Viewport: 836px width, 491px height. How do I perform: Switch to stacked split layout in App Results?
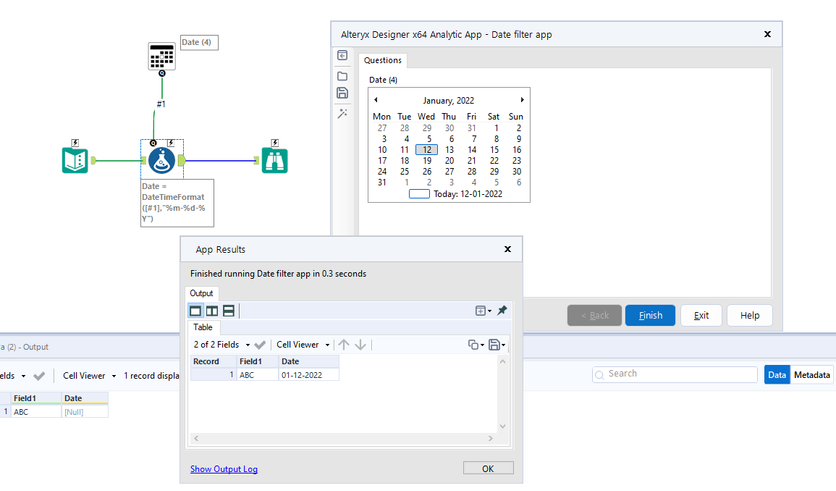coord(229,311)
